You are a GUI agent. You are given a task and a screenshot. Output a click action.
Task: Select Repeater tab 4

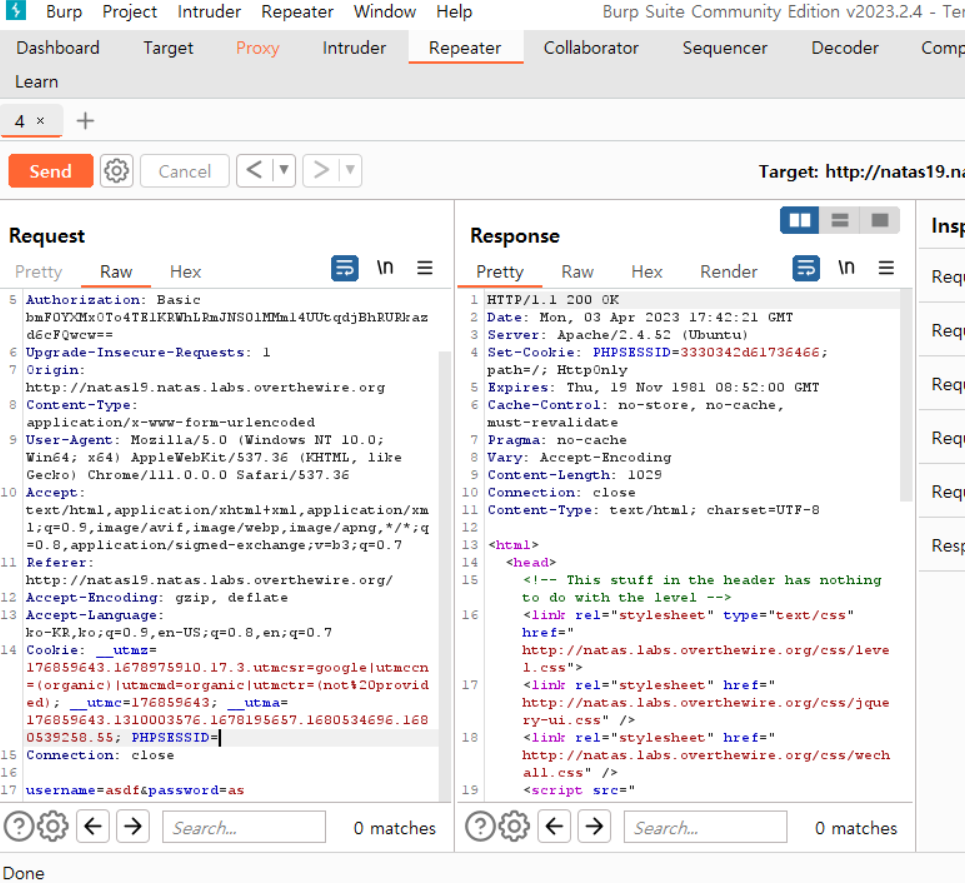coord(20,121)
